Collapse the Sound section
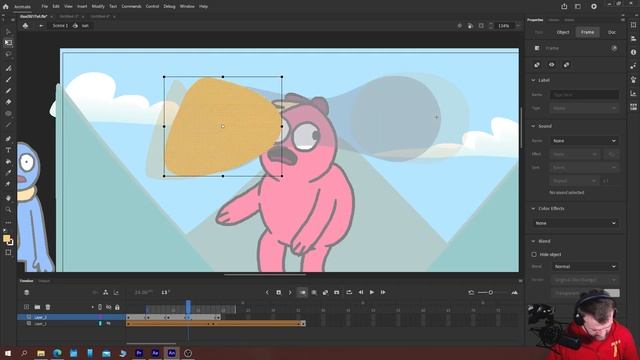Viewport: 640px width, 360px height. click(x=533, y=126)
